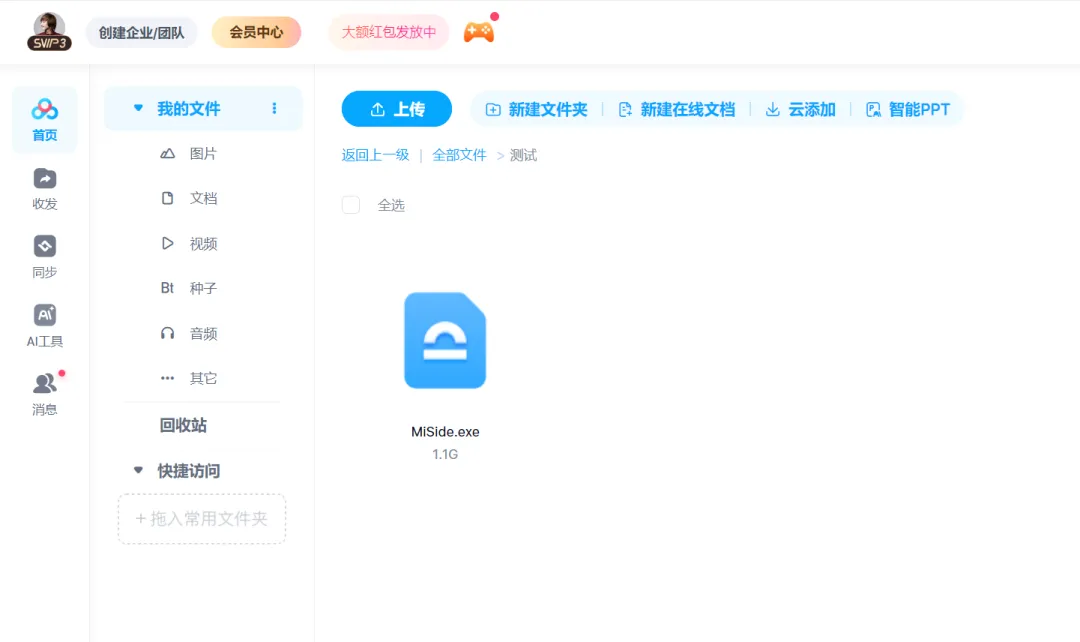The image size is (1080, 642).
Task: Click the Bt 种子 icon
Action: click(167, 288)
